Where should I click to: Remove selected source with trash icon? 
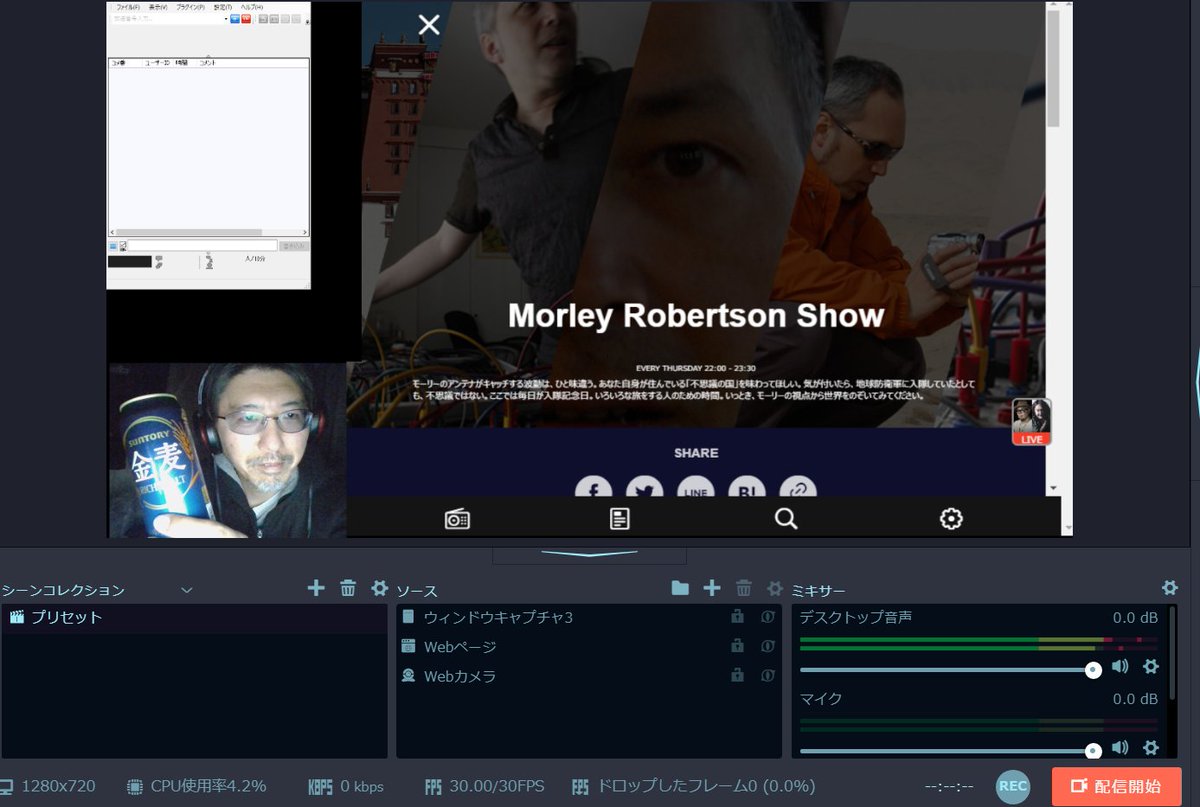pos(743,588)
